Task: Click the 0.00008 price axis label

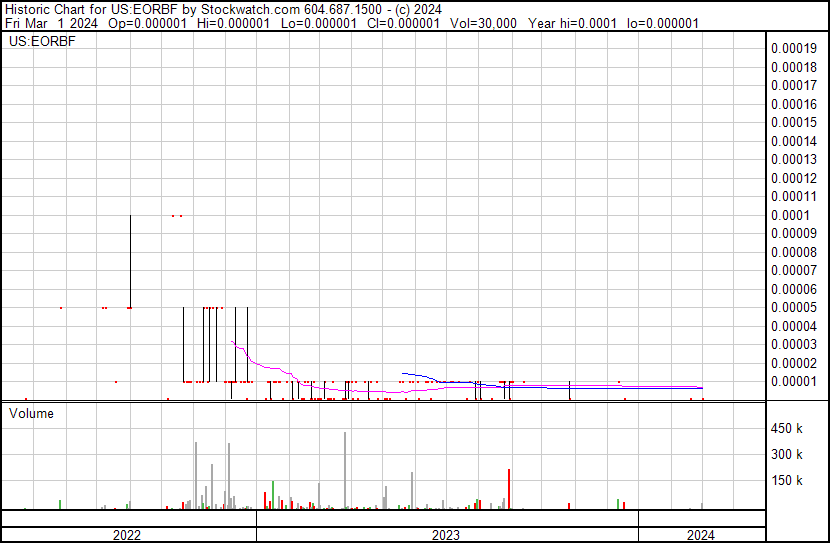Action: pyautogui.click(x=794, y=252)
